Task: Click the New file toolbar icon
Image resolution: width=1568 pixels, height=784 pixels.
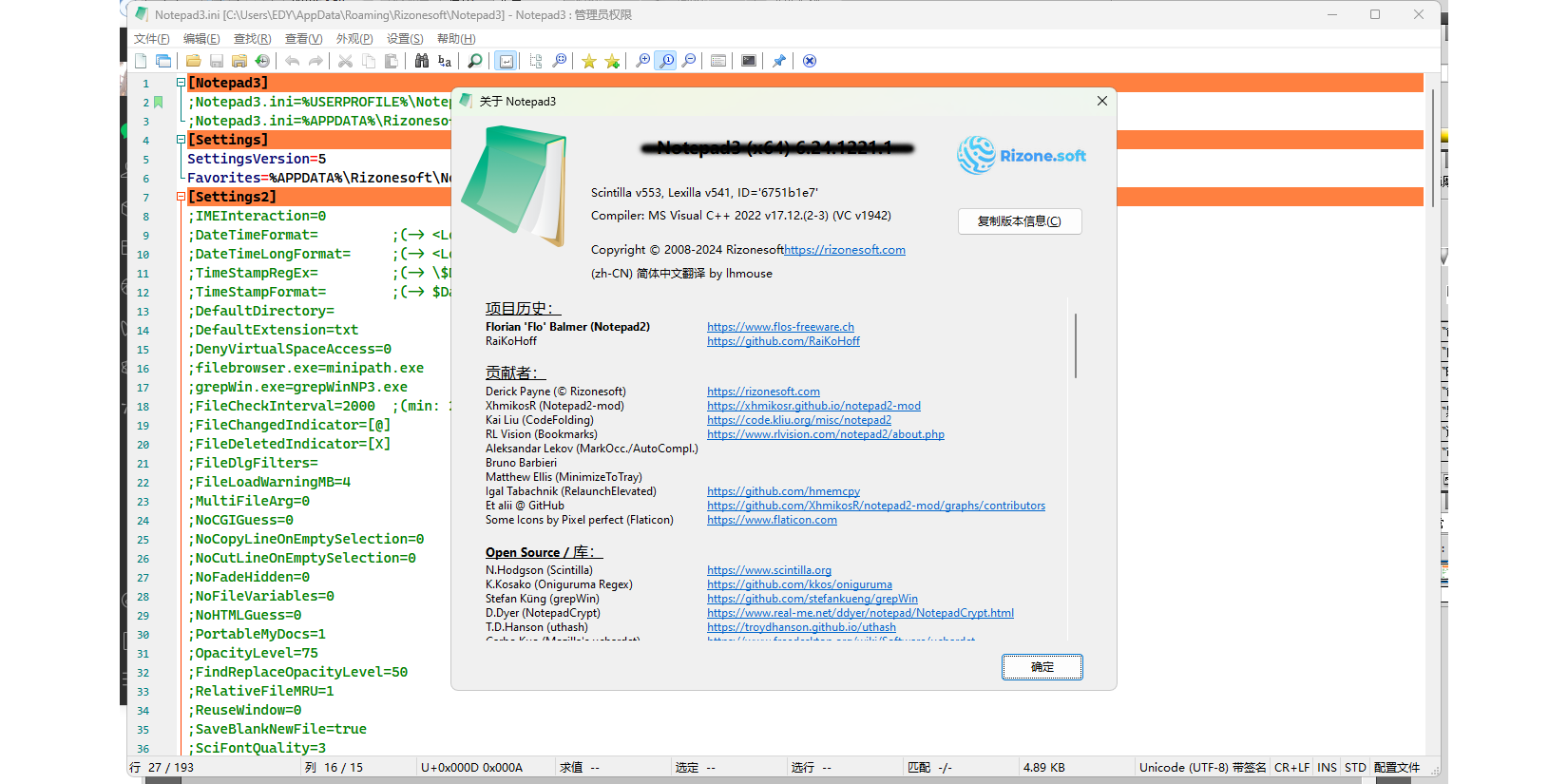Action: [x=141, y=61]
